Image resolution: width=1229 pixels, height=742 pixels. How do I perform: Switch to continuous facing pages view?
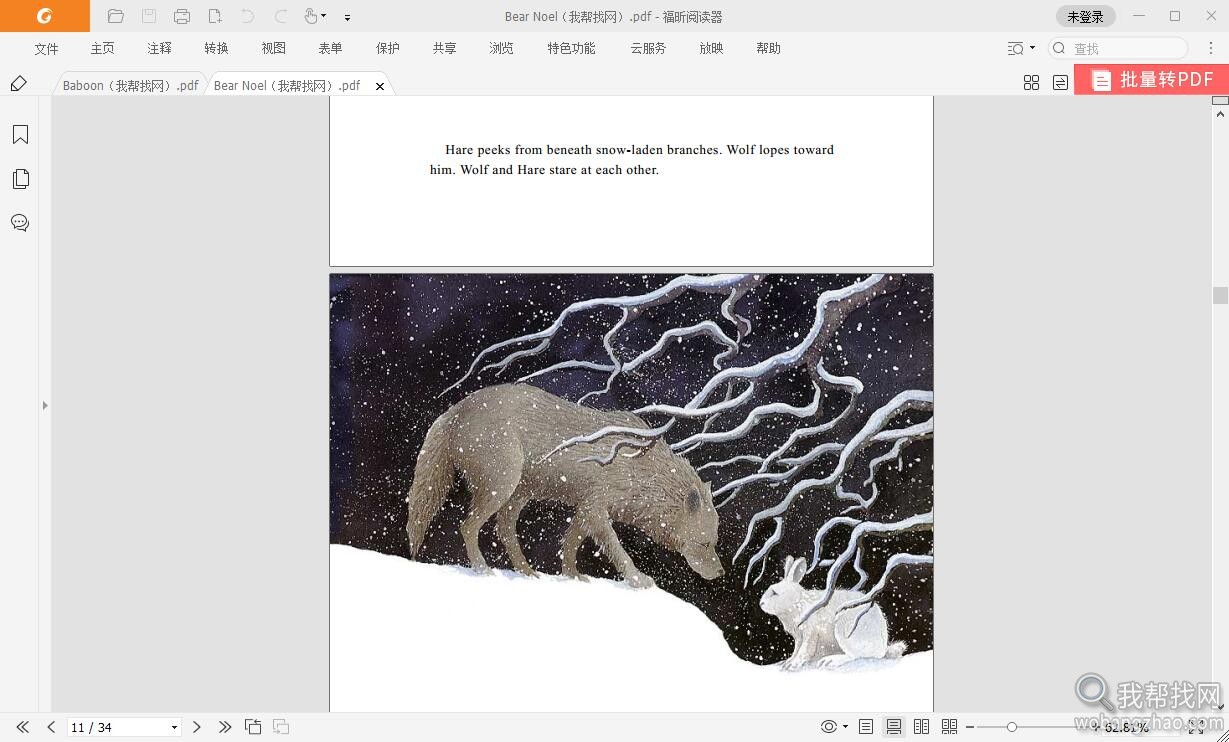950,727
